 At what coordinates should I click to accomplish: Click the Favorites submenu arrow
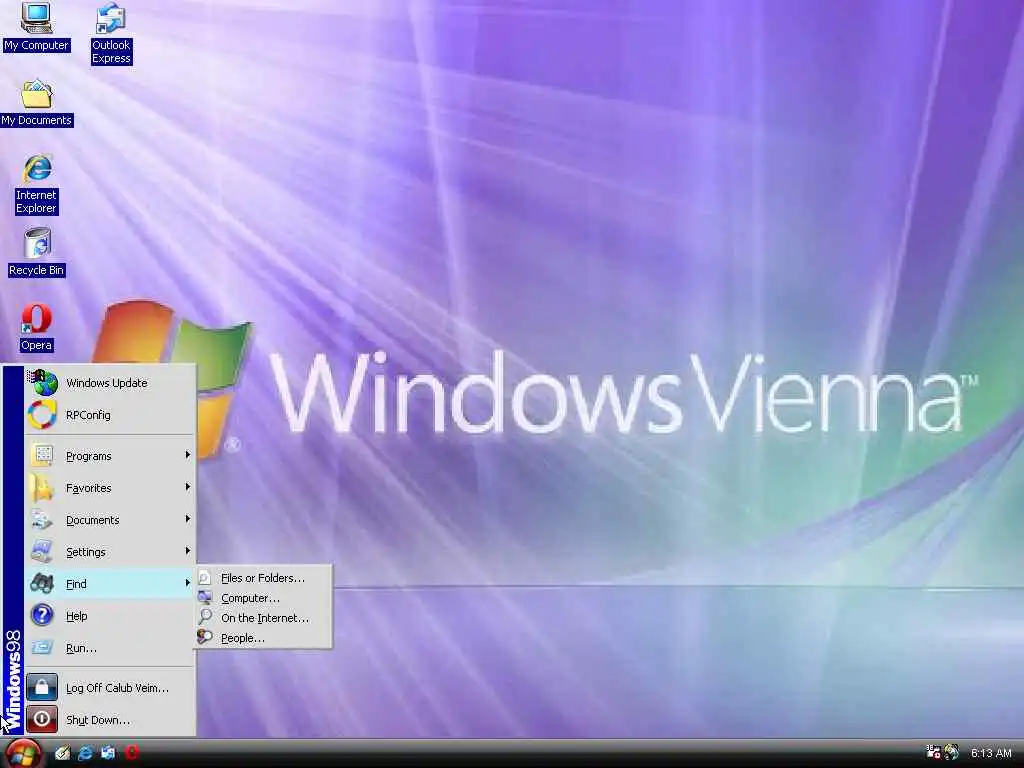click(x=187, y=487)
